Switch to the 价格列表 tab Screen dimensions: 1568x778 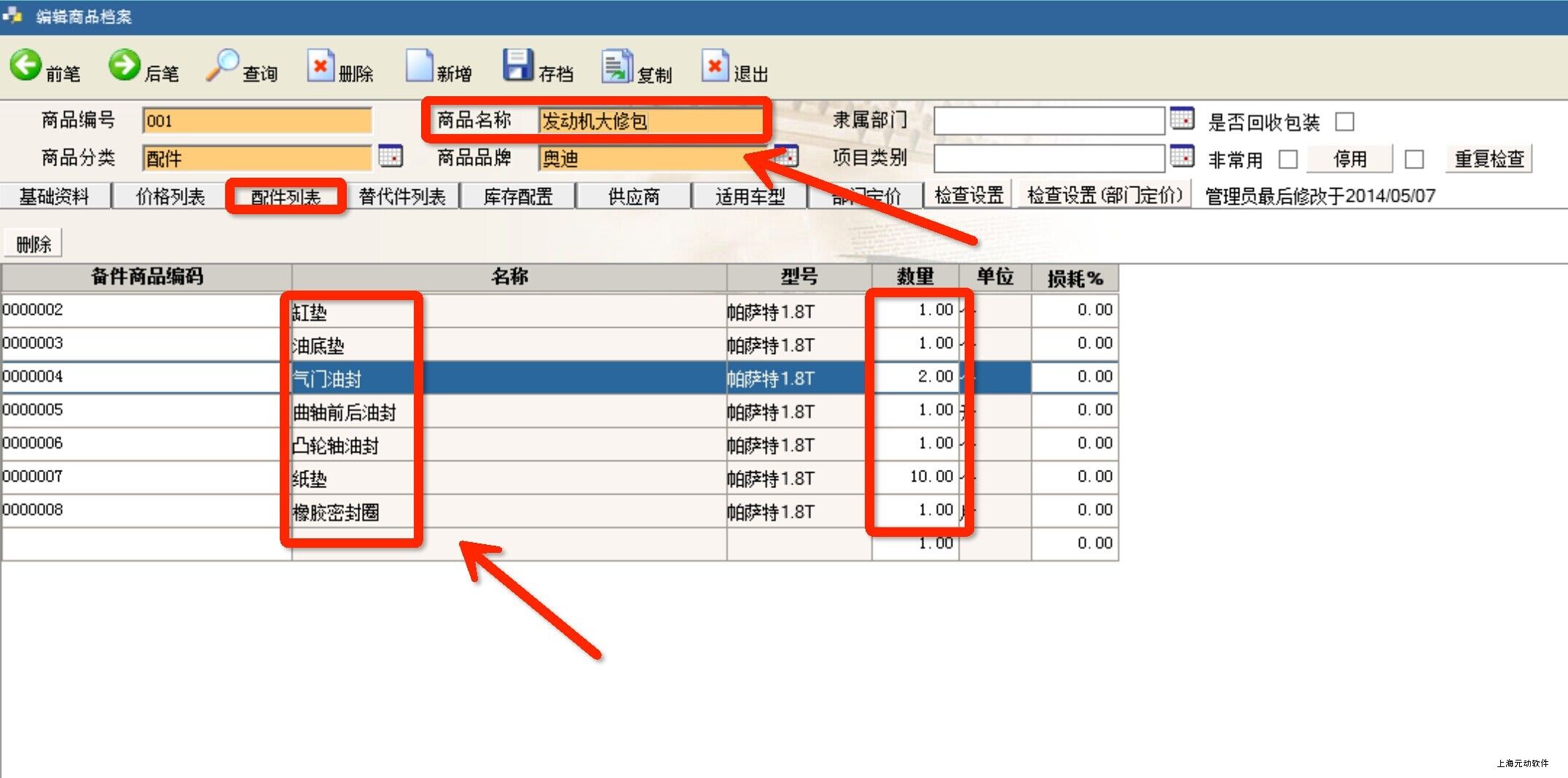point(170,197)
